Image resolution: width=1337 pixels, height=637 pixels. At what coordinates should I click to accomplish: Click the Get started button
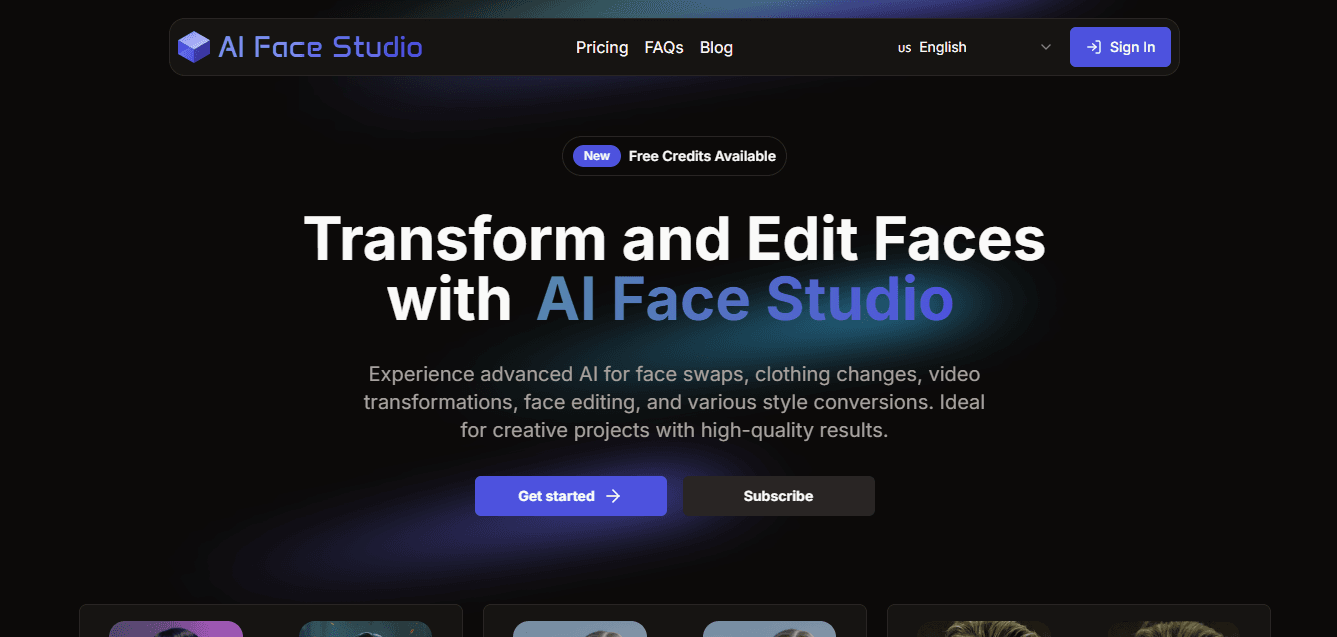(571, 496)
